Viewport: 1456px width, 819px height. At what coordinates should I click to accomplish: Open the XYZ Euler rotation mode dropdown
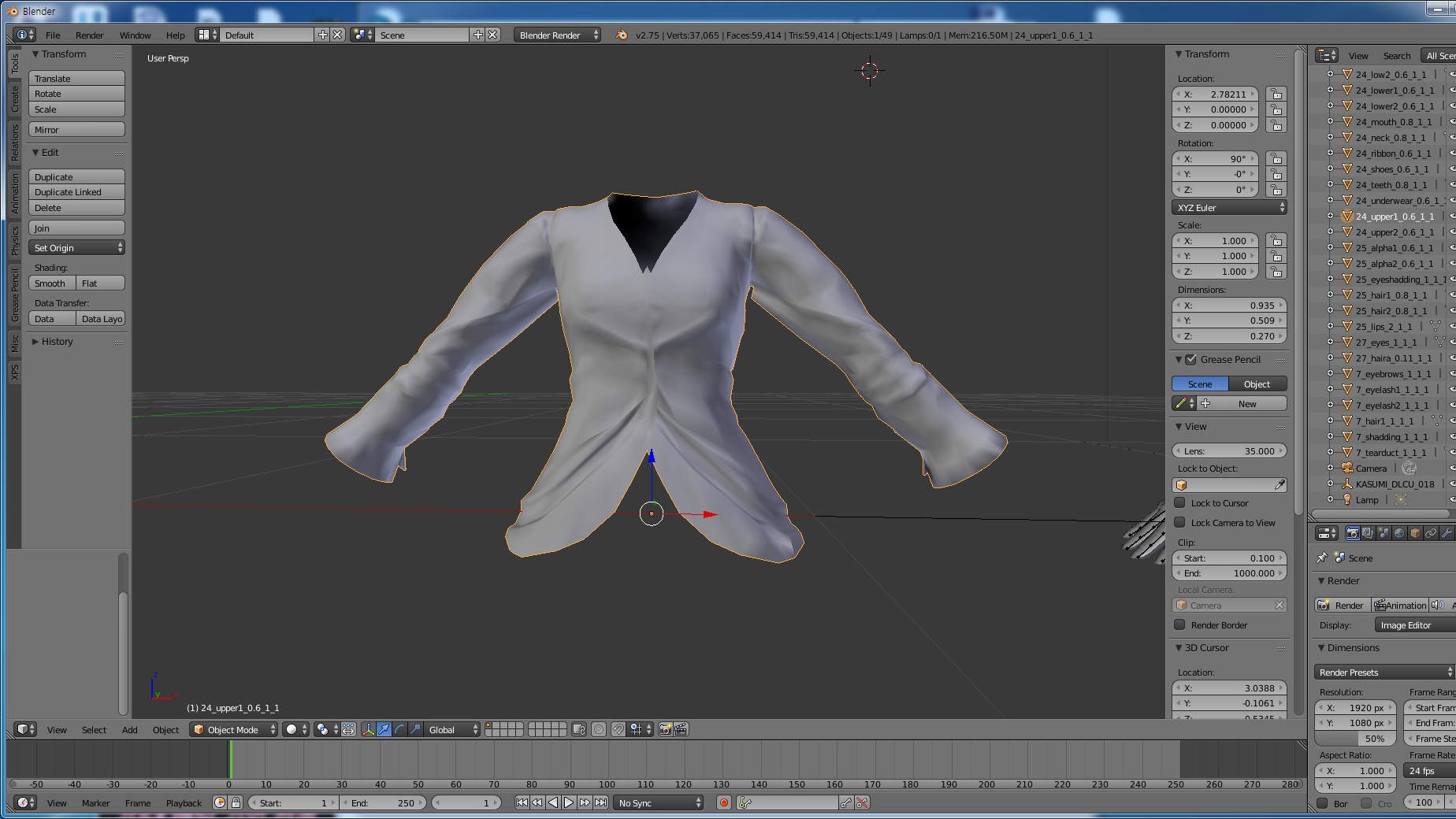tap(1230, 208)
